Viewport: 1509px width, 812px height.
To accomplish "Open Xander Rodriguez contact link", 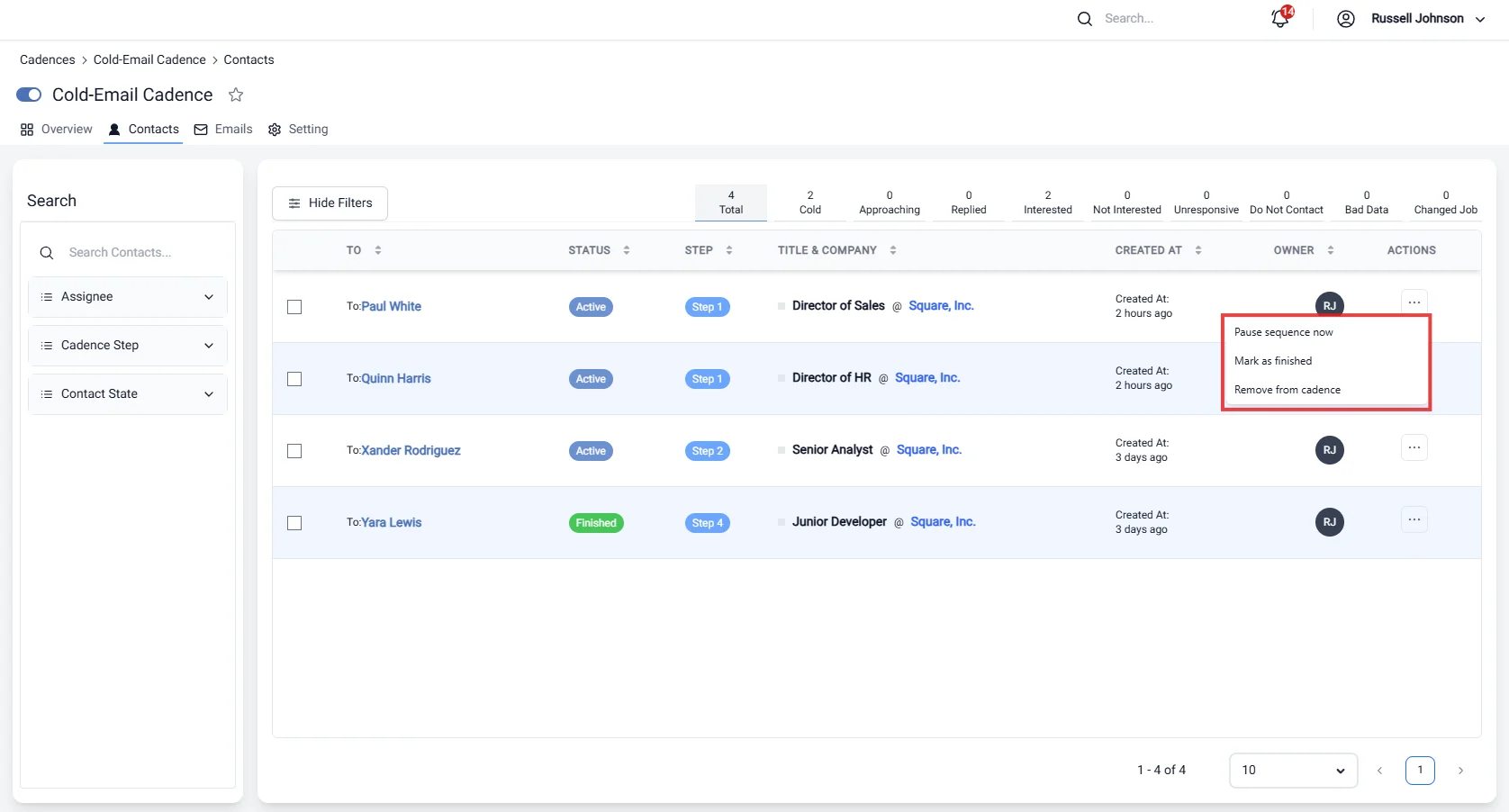I will 411,451.
